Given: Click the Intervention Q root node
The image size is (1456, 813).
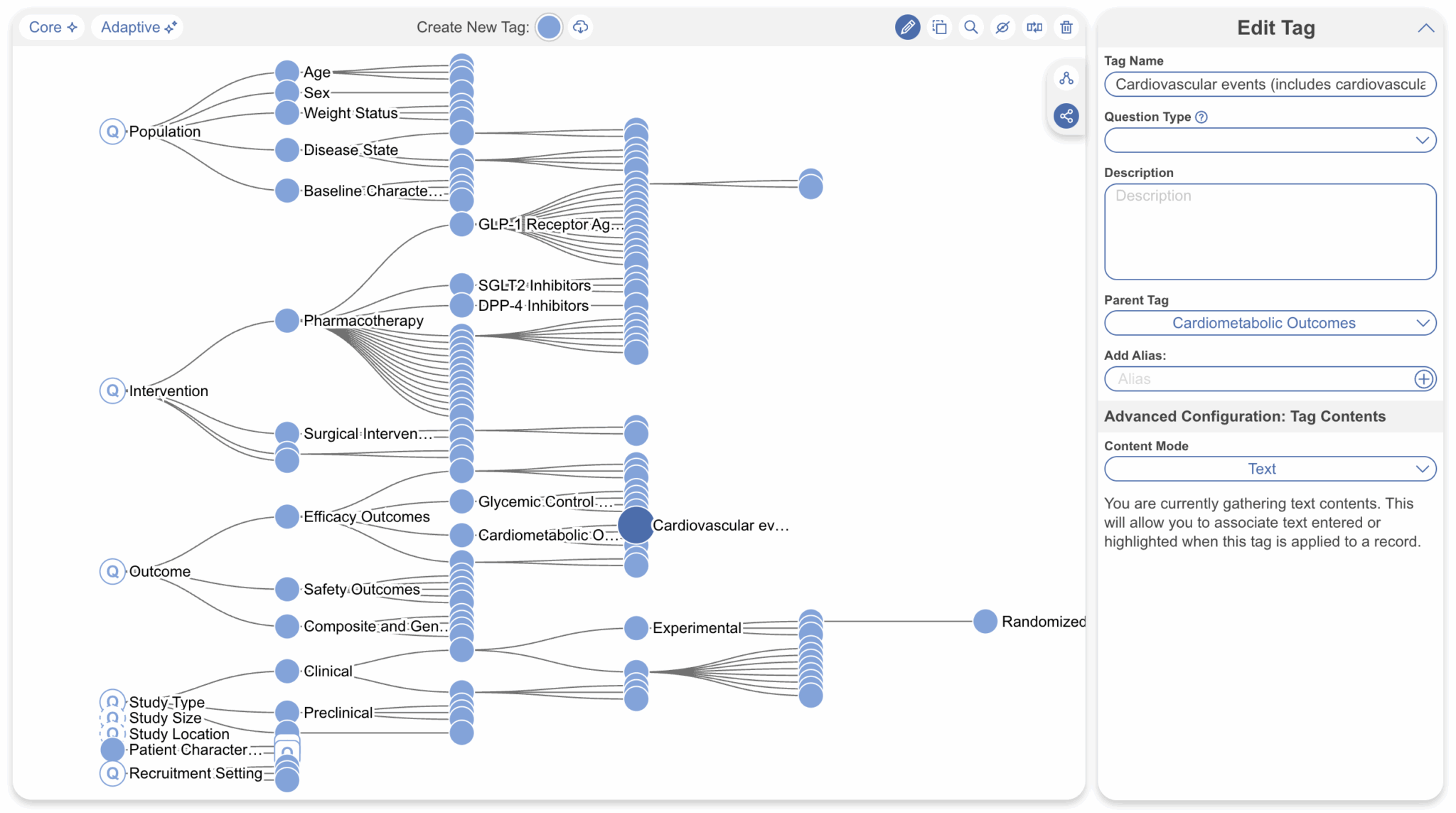Looking at the screenshot, I should (112, 390).
